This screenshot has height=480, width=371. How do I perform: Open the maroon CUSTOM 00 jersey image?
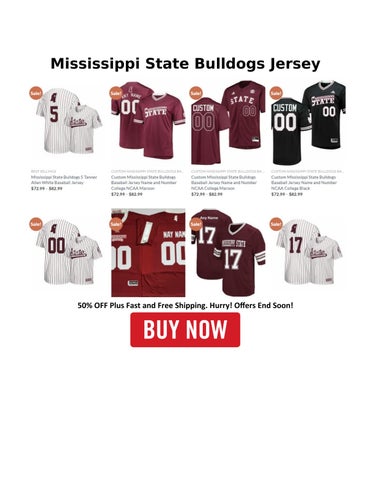(228, 122)
